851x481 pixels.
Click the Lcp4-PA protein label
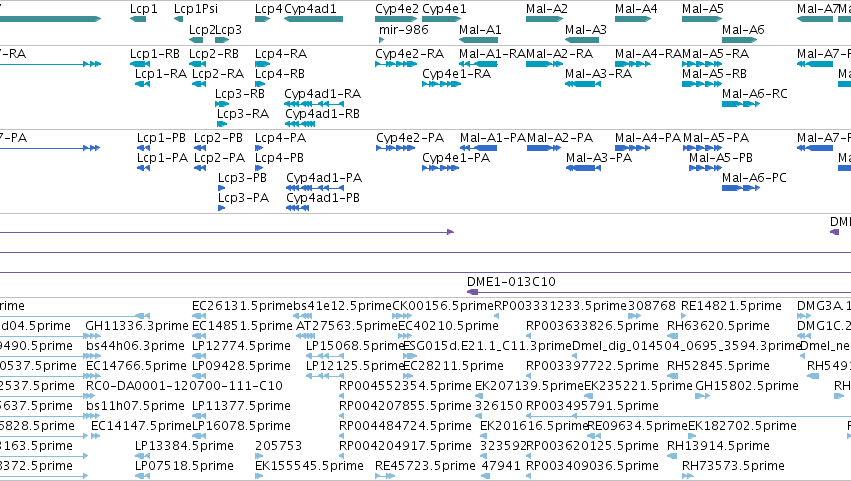(x=281, y=138)
